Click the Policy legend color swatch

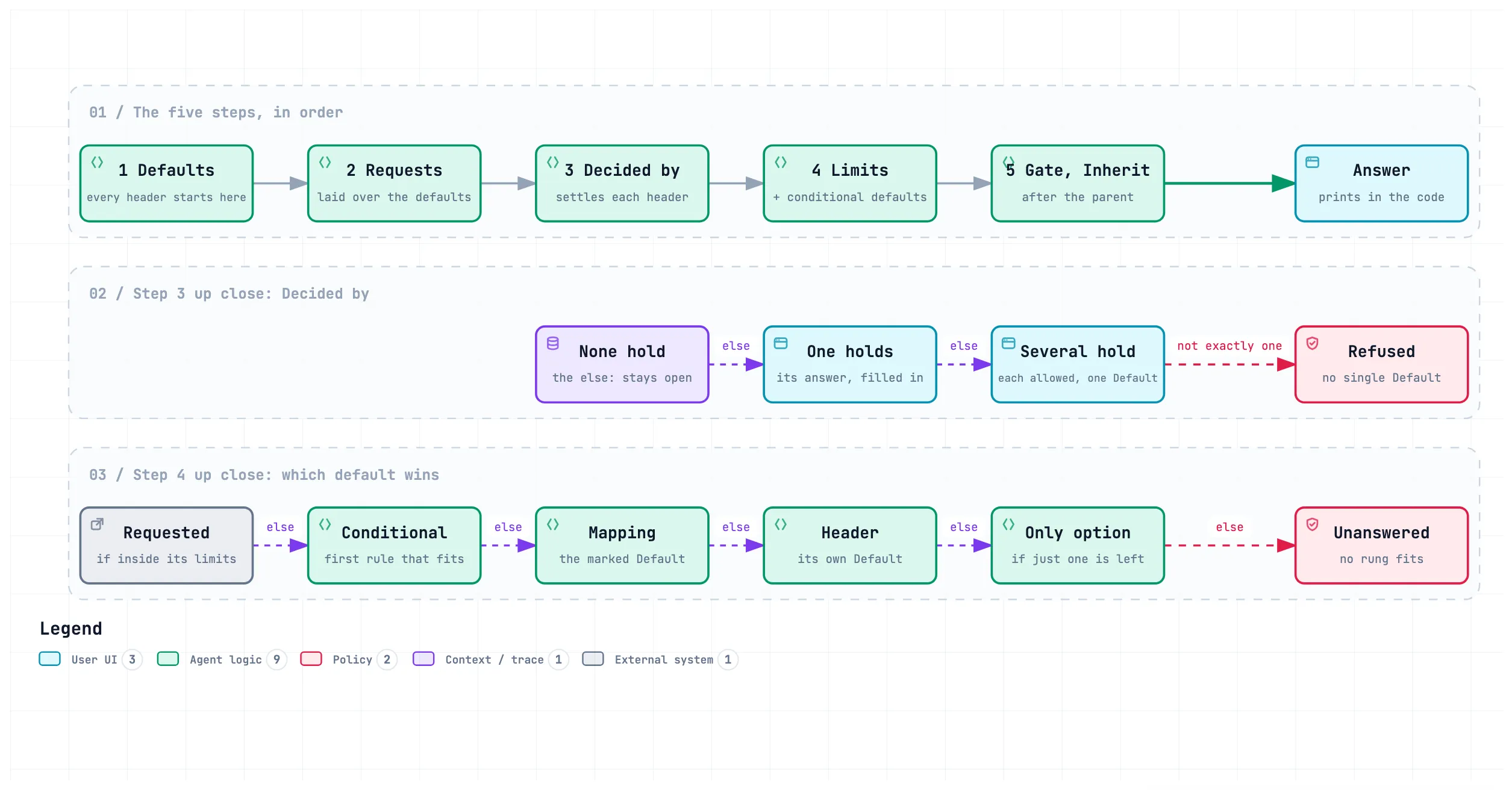(311, 659)
